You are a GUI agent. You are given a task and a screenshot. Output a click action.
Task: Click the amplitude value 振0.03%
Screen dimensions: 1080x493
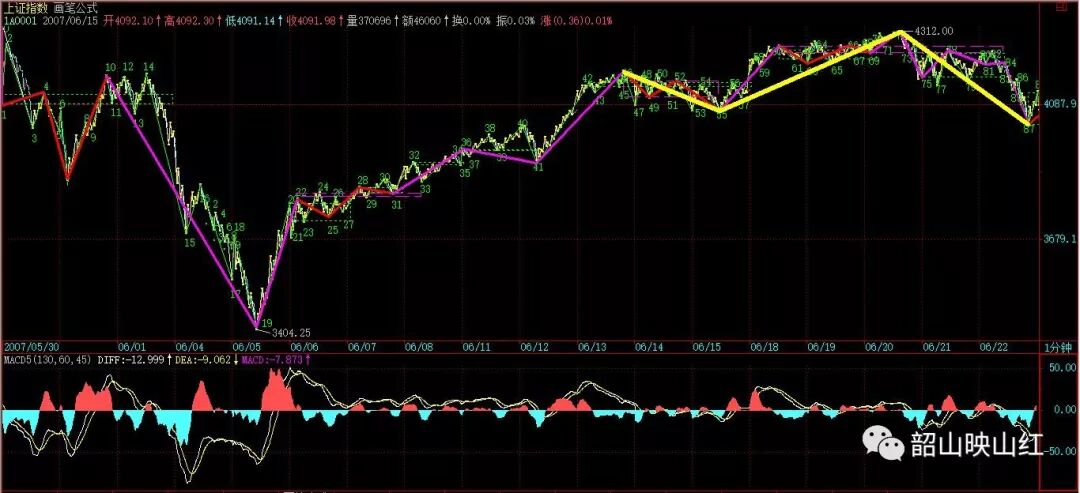(x=515, y=21)
